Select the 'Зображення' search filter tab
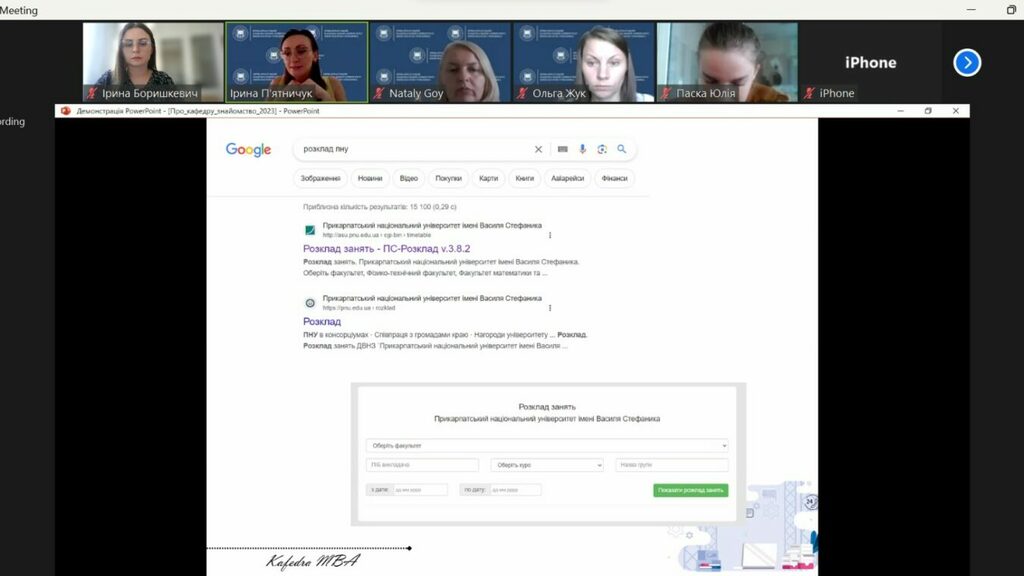This screenshot has height=576, width=1024. pos(320,179)
